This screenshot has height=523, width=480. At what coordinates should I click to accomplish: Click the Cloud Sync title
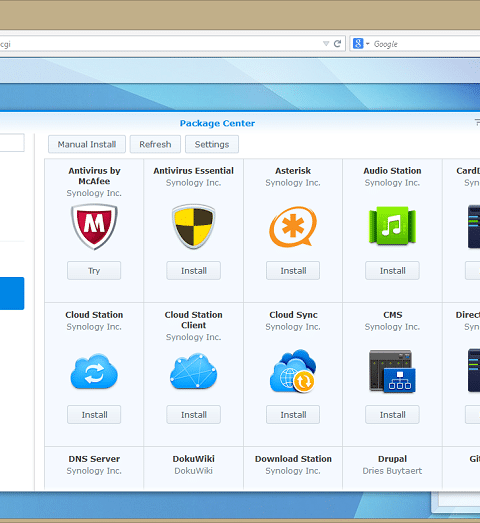tap(293, 315)
